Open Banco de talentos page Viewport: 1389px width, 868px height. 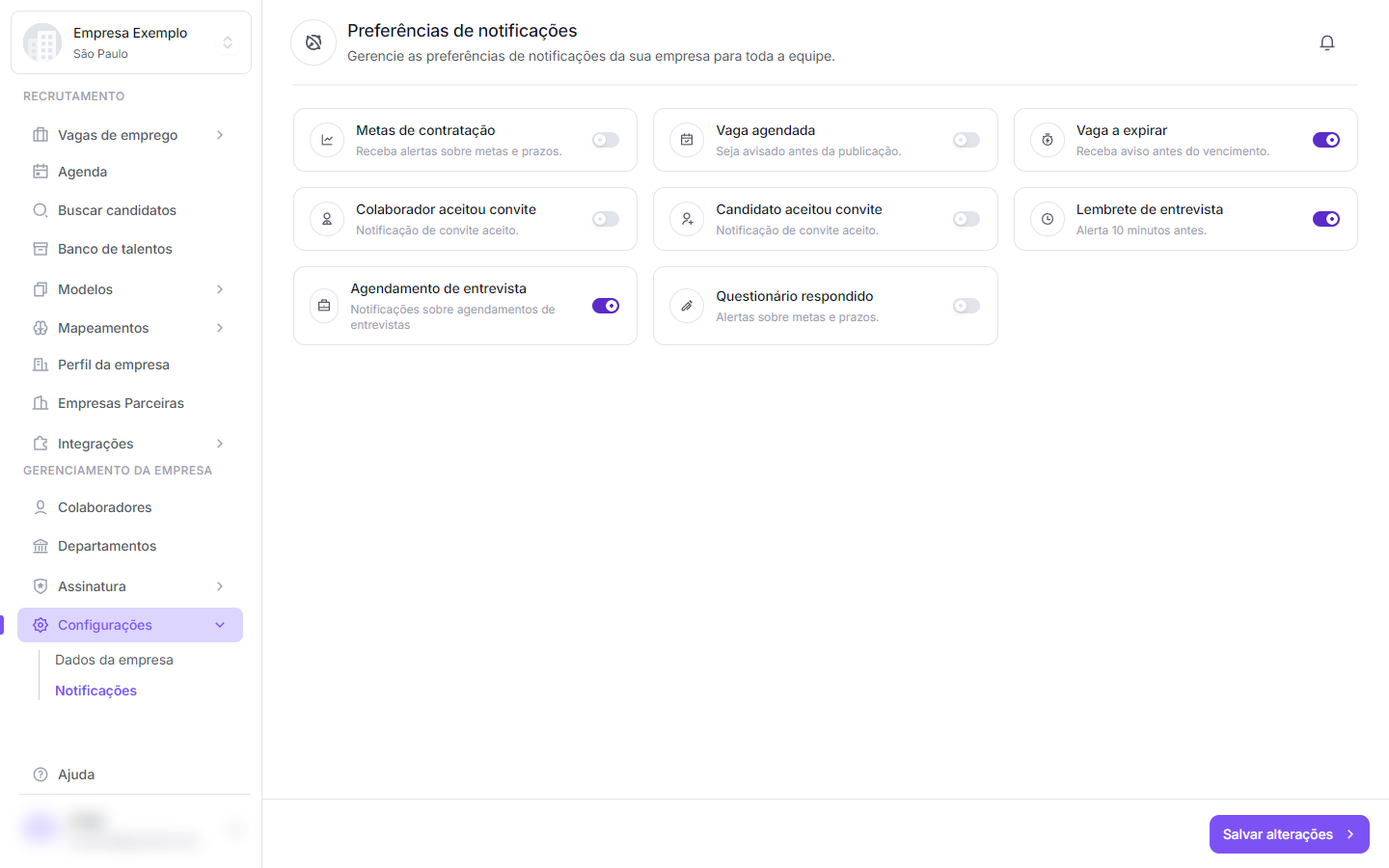tap(130, 249)
